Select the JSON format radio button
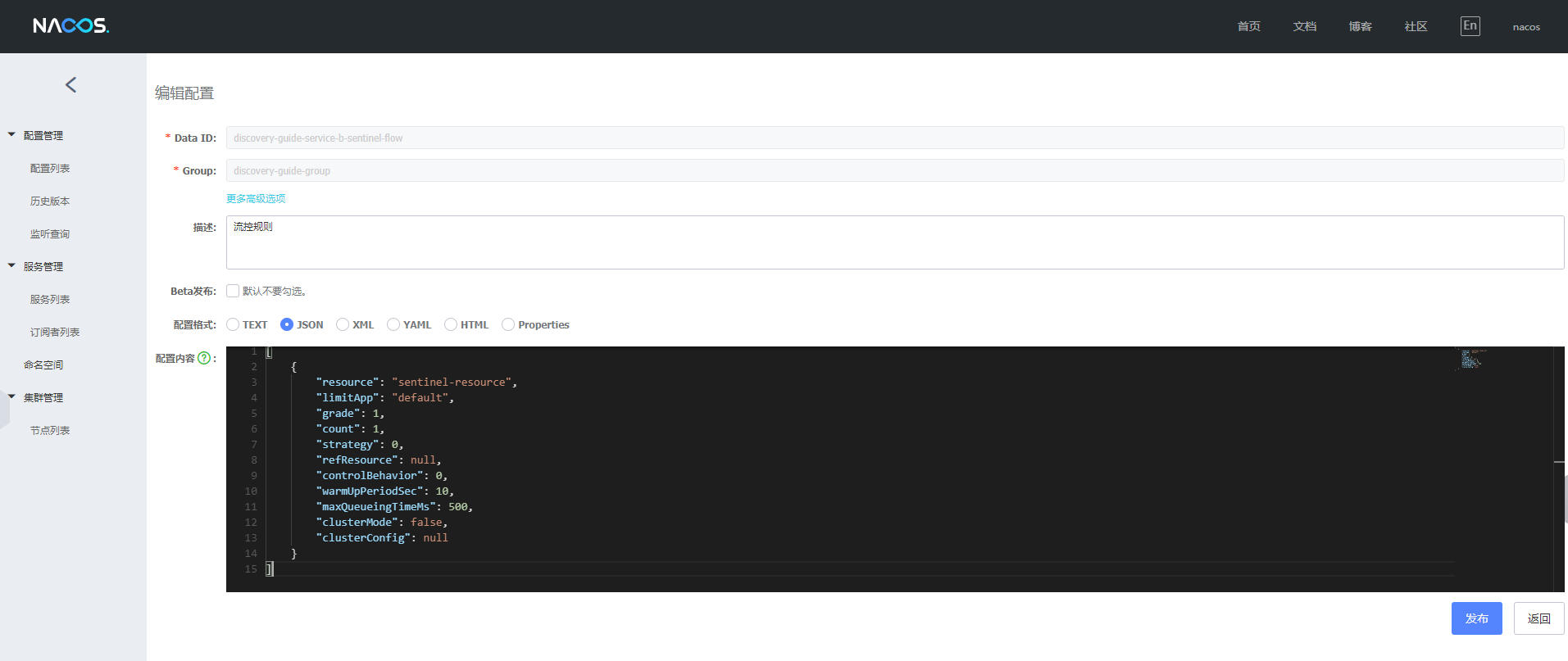Screen dimensions: 1568x661 pyautogui.click(x=287, y=324)
